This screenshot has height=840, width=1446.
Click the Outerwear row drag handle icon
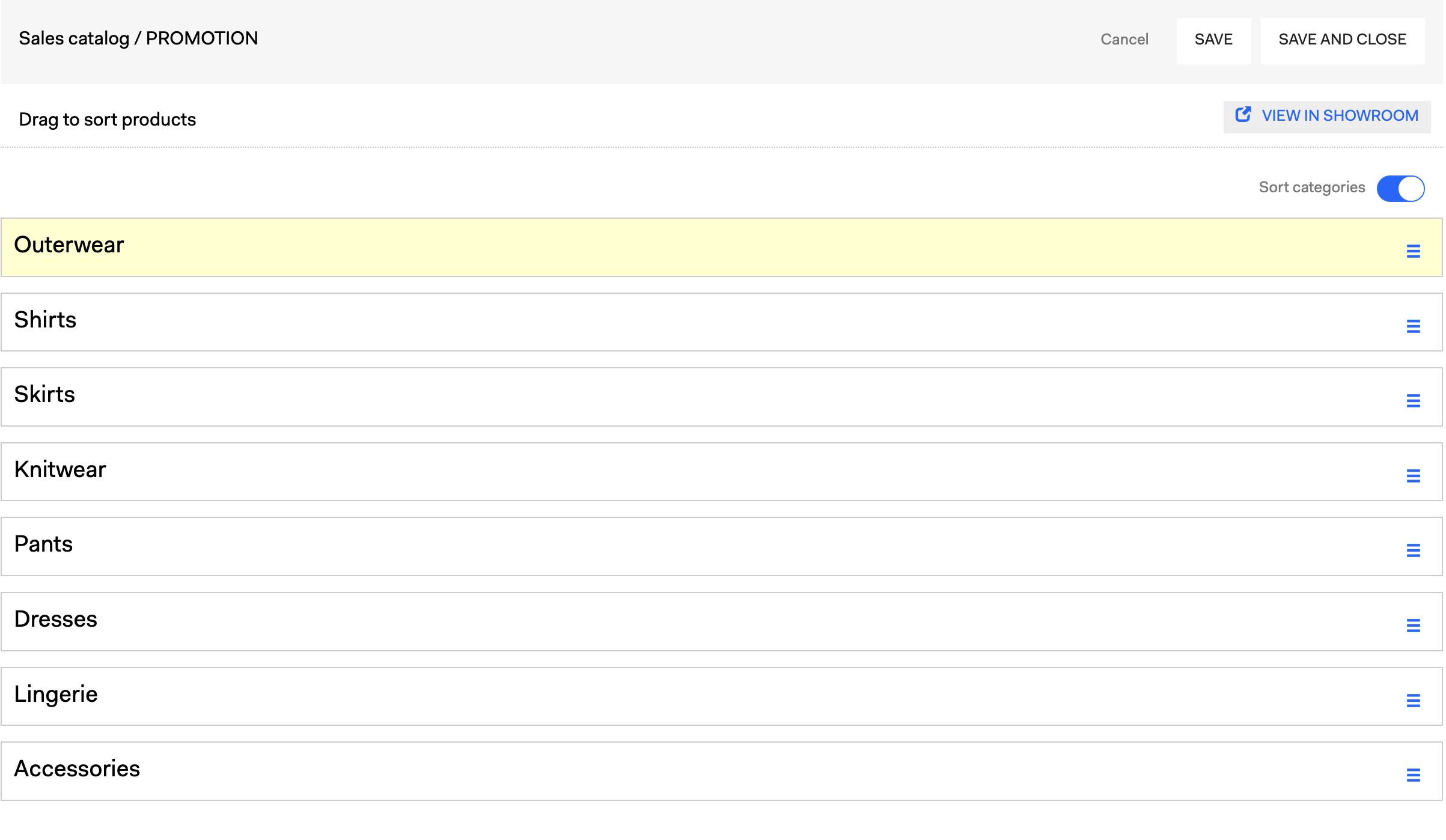click(1413, 251)
